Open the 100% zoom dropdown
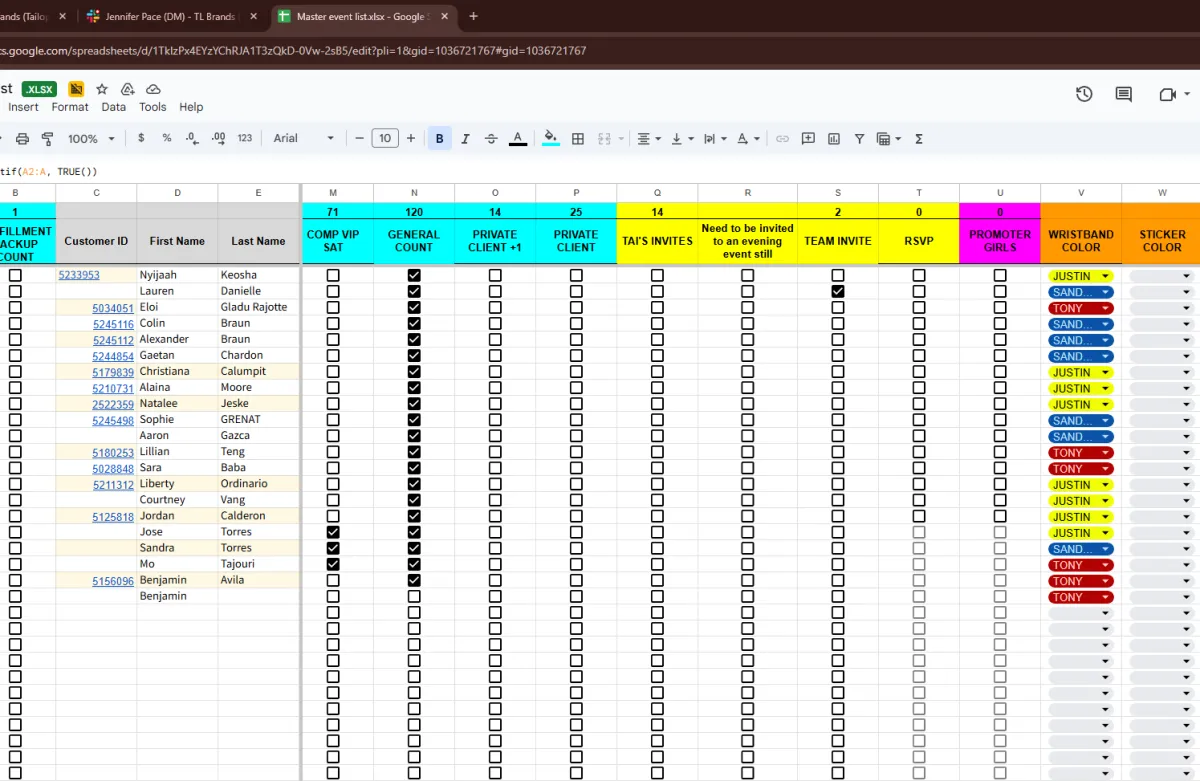The height and width of the screenshot is (781, 1200). point(90,139)
